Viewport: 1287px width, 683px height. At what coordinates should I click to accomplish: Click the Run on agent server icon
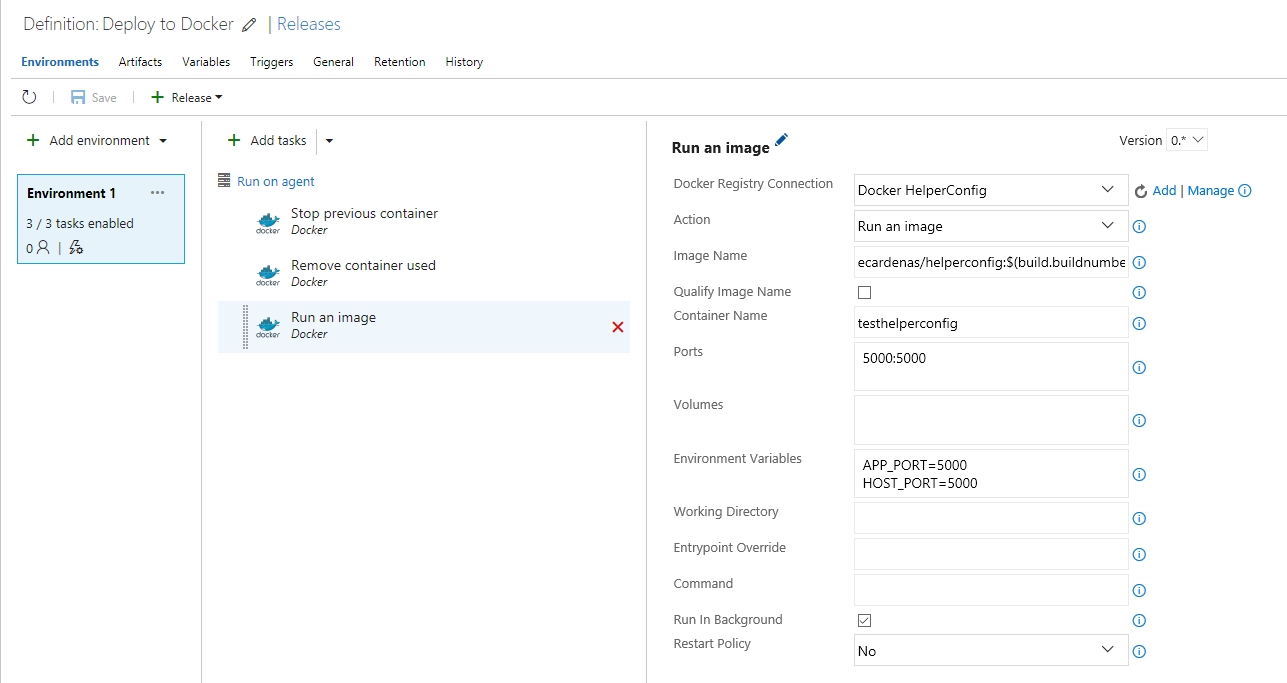(x=224, y=181)
